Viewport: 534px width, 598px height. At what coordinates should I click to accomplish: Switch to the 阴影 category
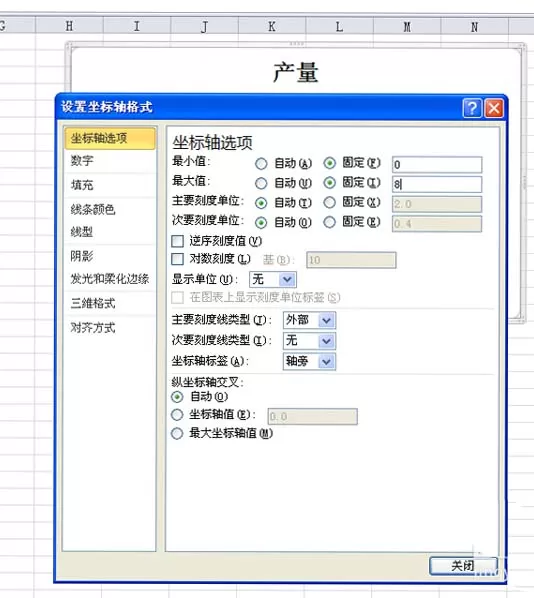coord(110,256)
